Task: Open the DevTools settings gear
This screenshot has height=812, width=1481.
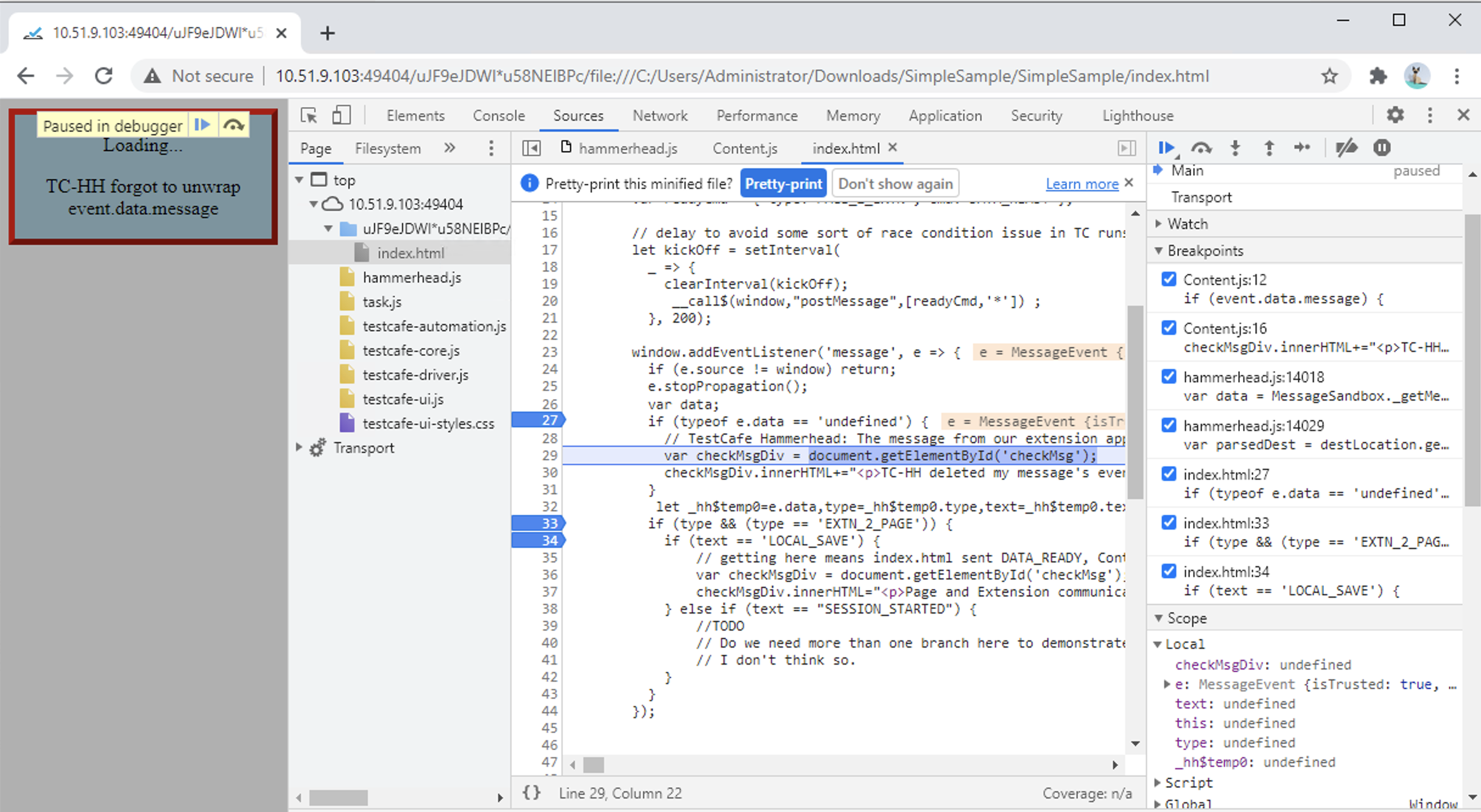Action: point(1395,115)
